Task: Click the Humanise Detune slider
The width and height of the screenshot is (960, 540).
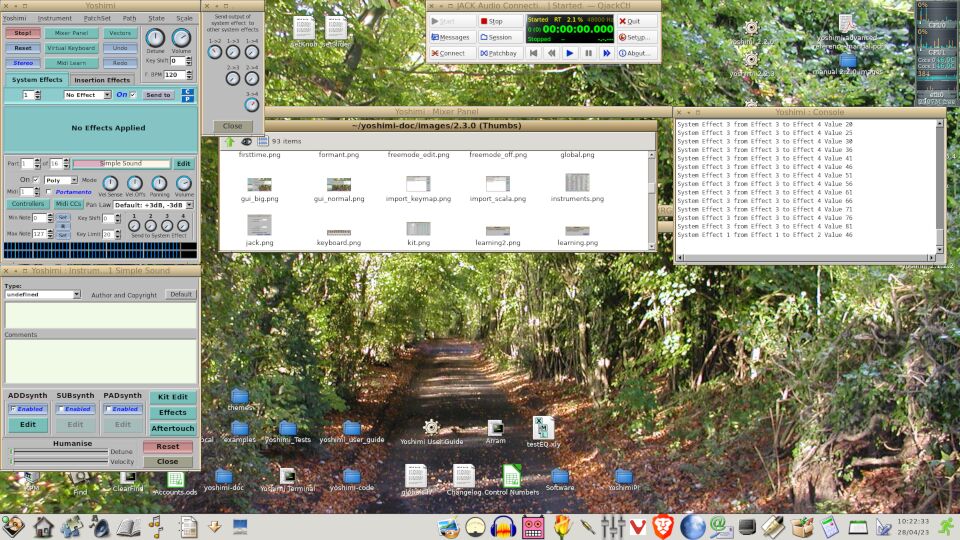Action: [55, 451]
